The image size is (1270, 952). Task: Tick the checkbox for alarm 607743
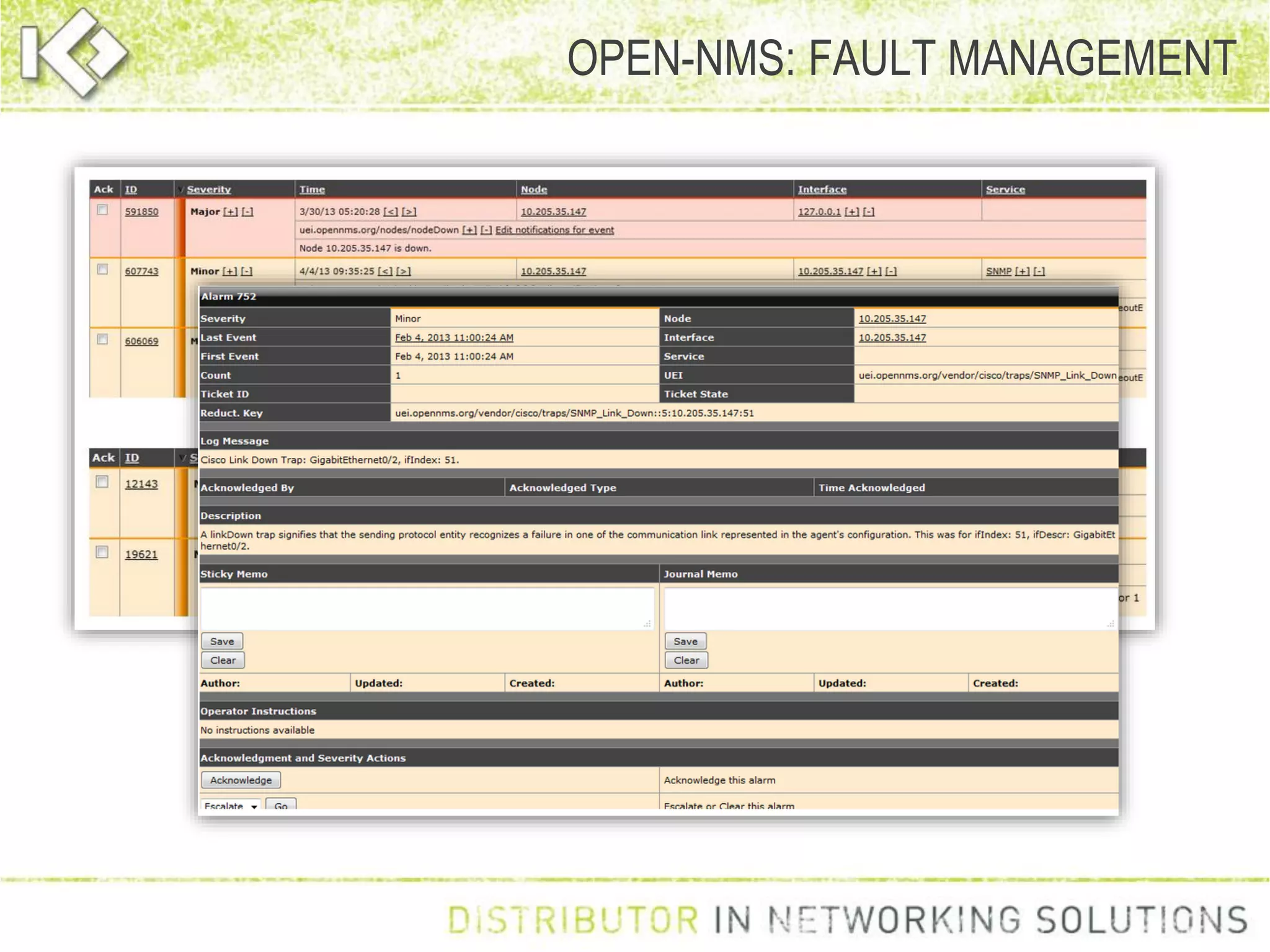(102, 270)
